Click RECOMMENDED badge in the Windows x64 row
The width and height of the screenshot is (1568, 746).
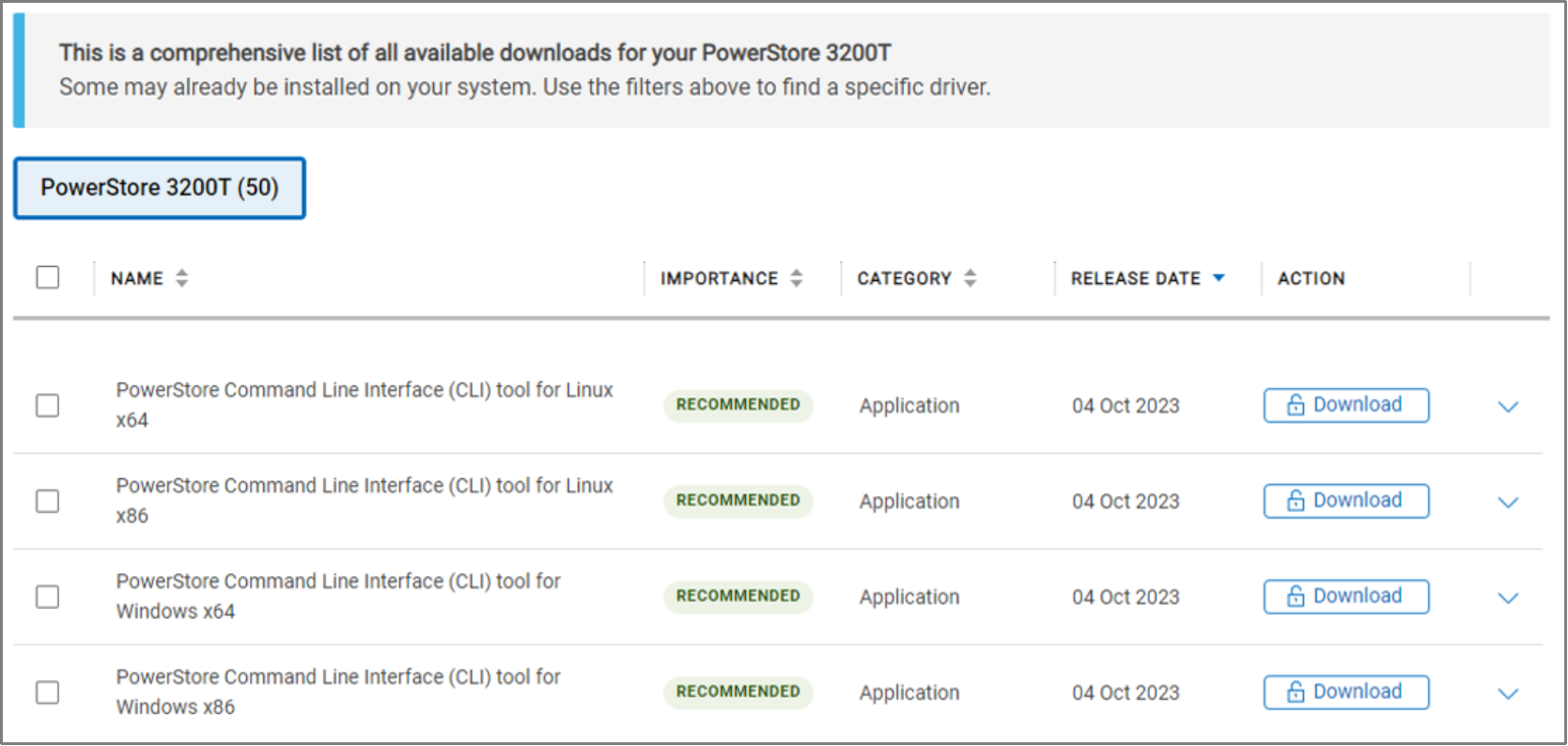pyautogui.click(x=738, y=597)
